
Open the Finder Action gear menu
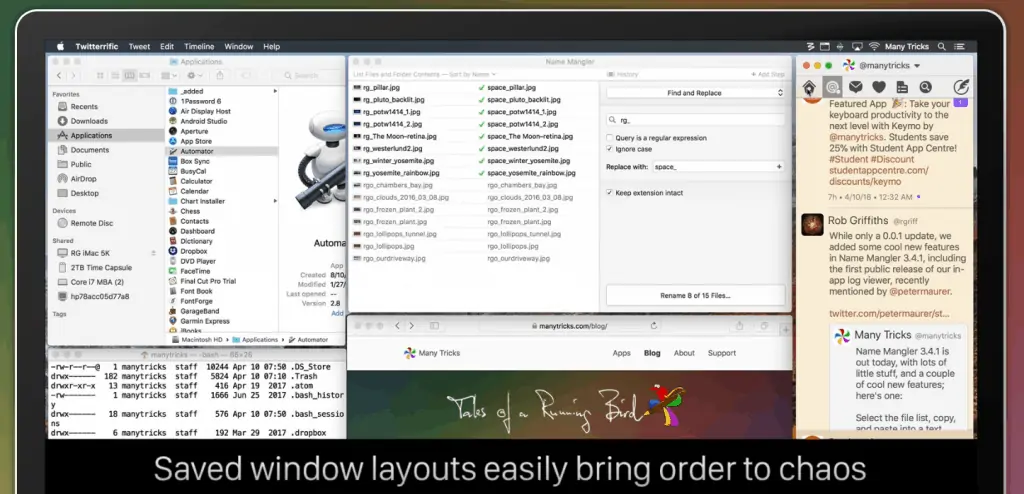pos(194,76)
